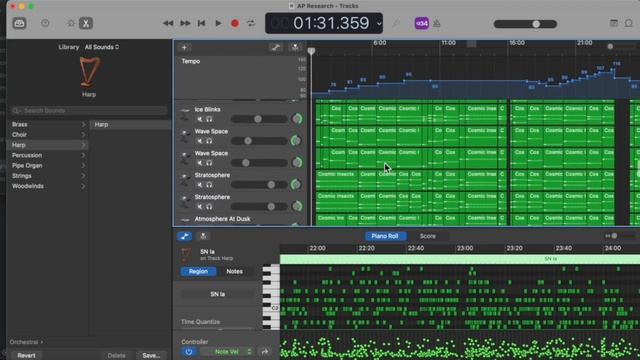Toggle the Metronome

[x=437, y=23]
